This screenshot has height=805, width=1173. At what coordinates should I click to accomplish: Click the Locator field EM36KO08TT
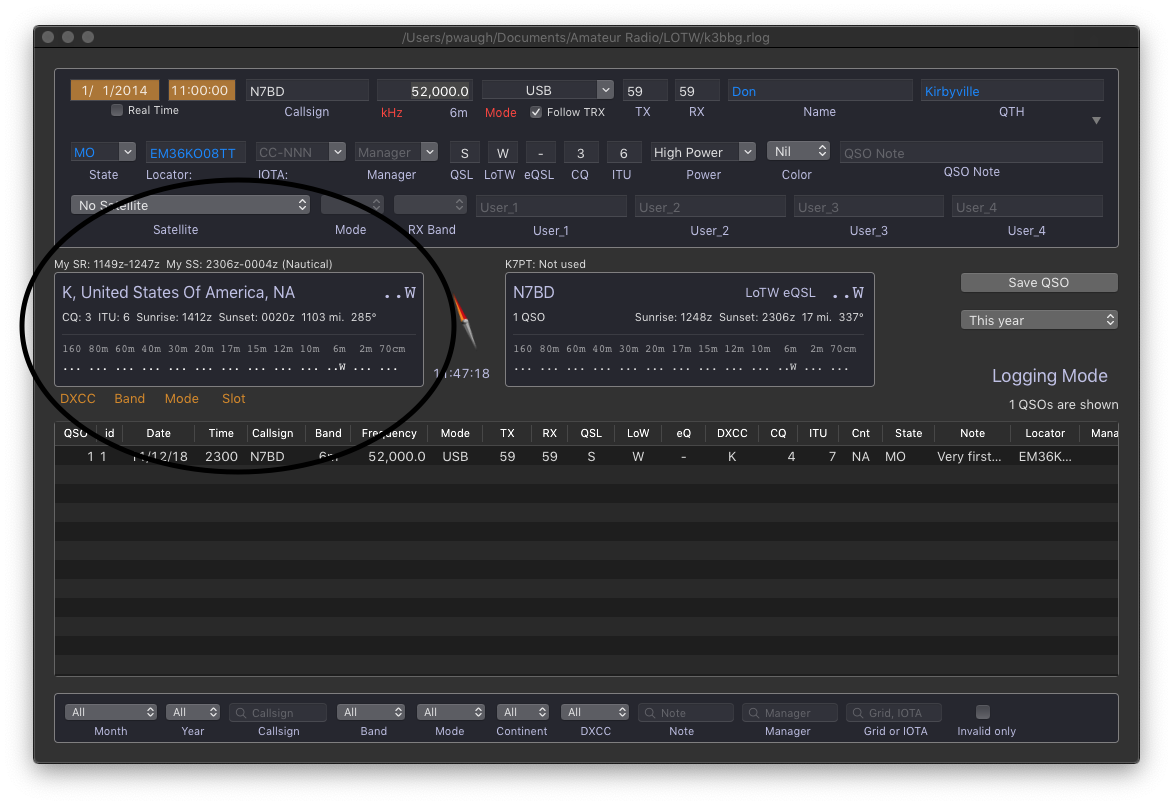point(195,153)
